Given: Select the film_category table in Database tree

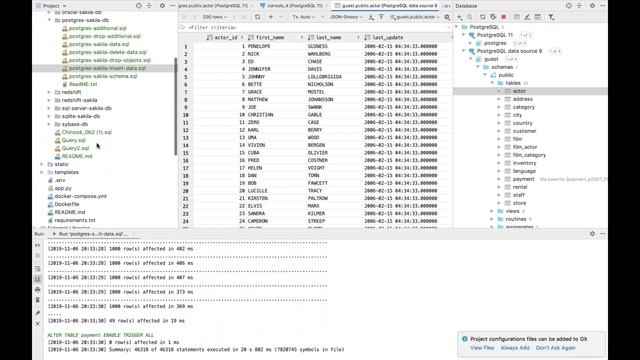Looking at the screenshot, I should 529,155.
